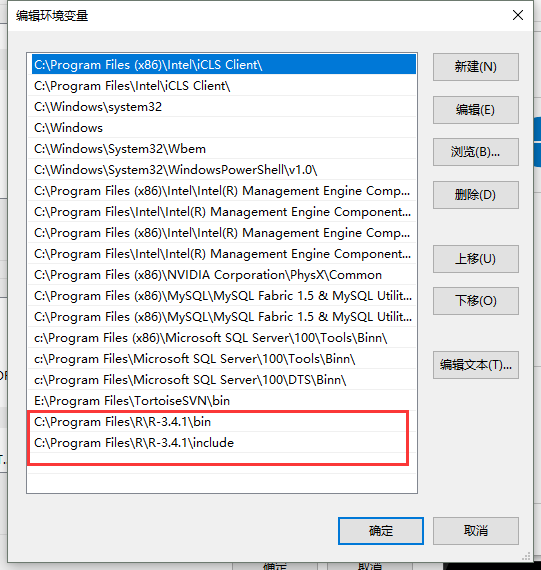This screenshot has height=570, width=541.
Task: Select the C:\Windows entry
Action: coord(222,128)
